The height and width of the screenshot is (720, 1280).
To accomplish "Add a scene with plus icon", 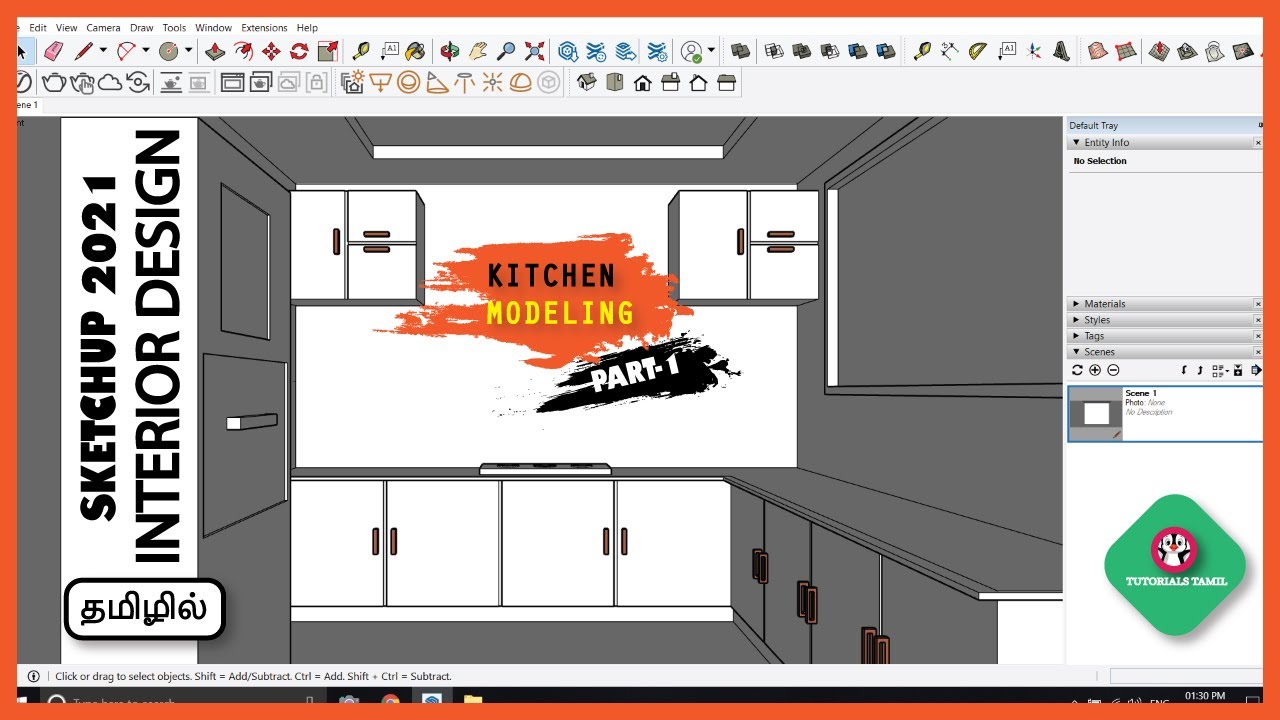I will (1095, 370).
